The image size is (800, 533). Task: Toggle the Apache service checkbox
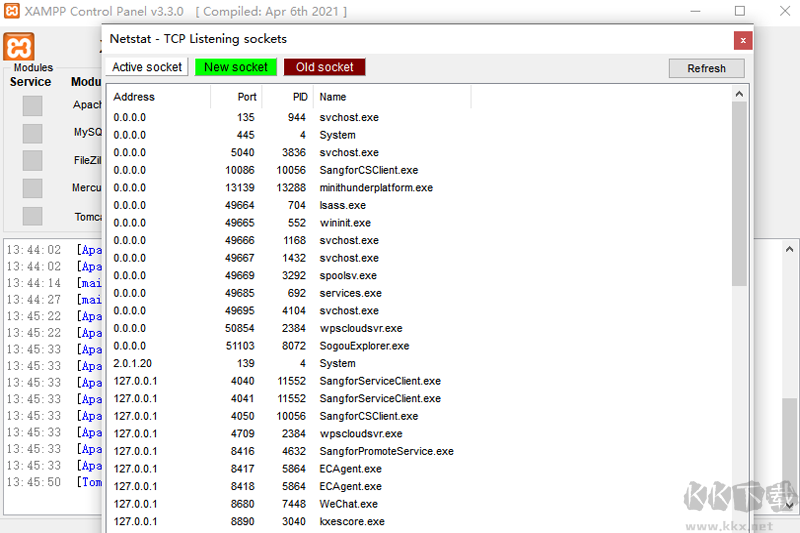[32, 106]
